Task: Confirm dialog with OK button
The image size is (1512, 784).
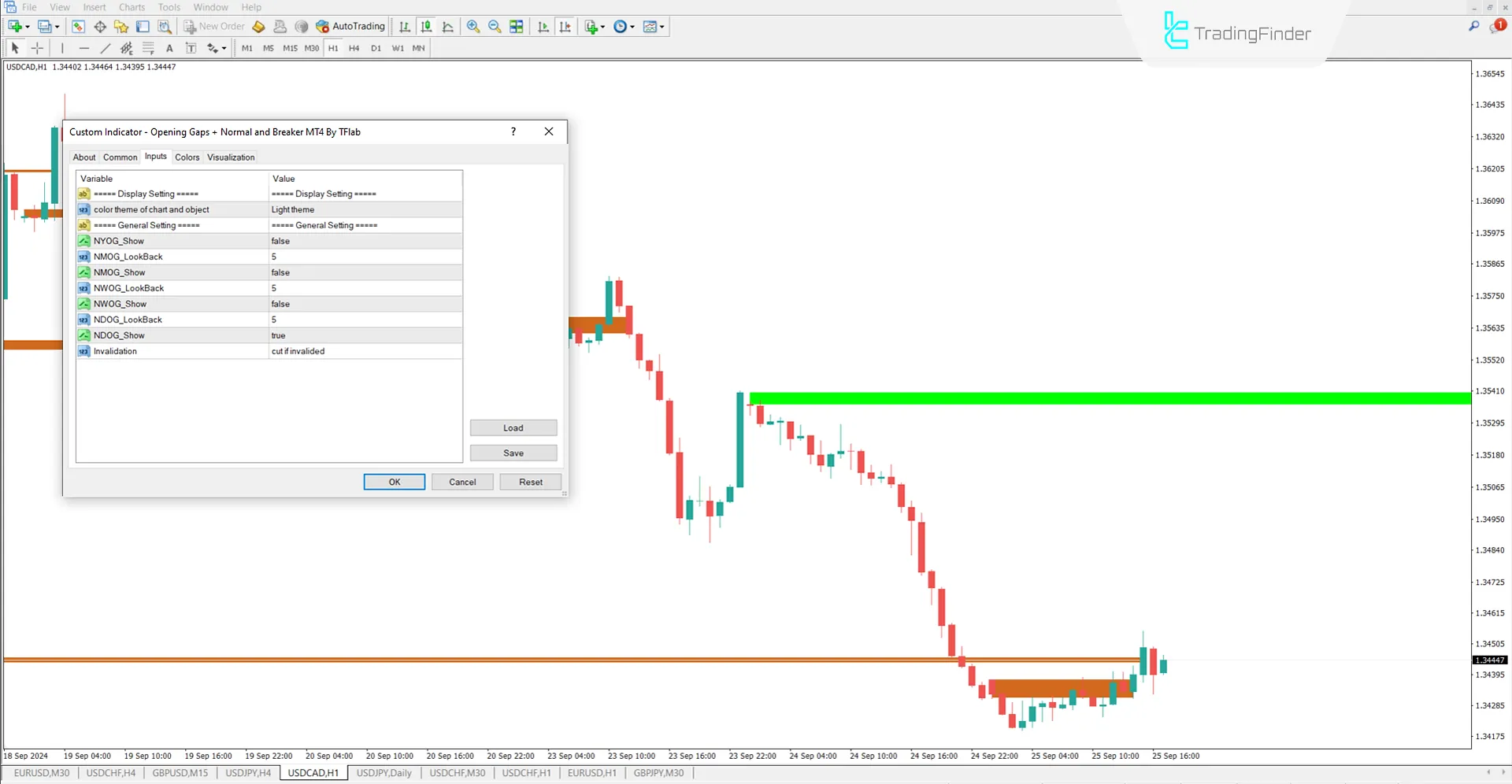Action: click(x=395, y=482)
